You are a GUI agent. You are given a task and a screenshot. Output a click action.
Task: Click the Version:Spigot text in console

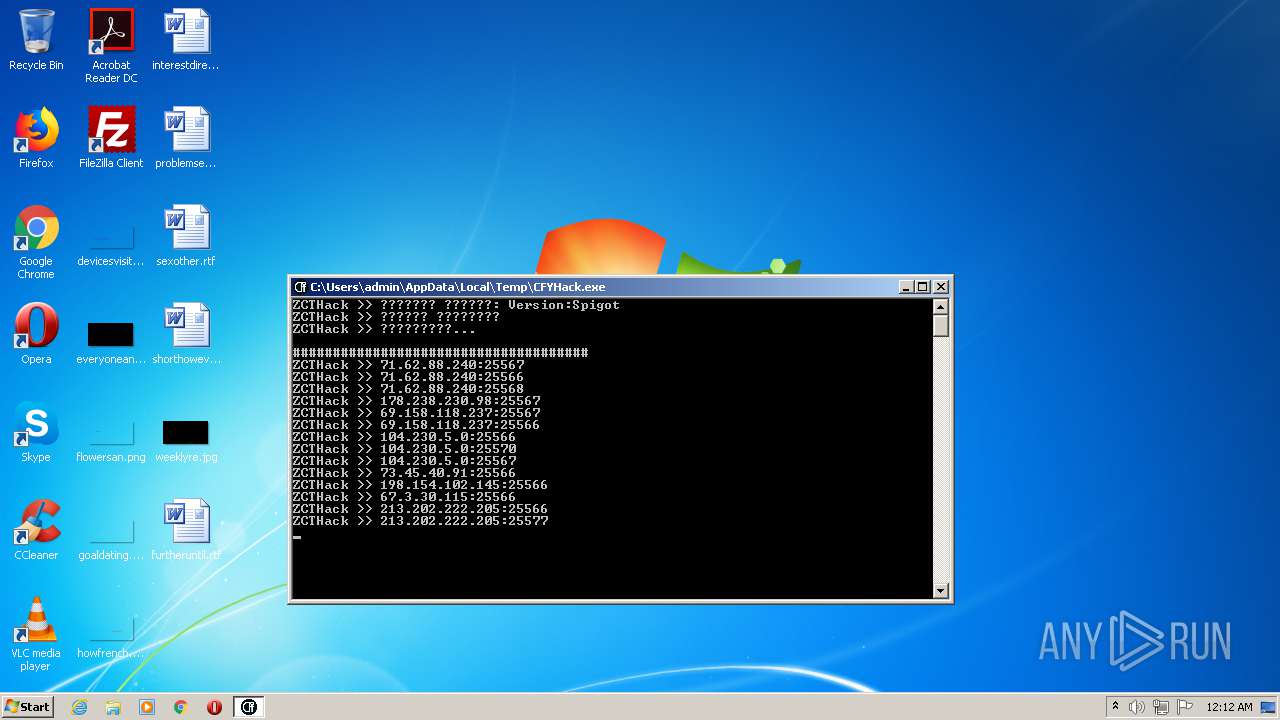tap(564, 305)
